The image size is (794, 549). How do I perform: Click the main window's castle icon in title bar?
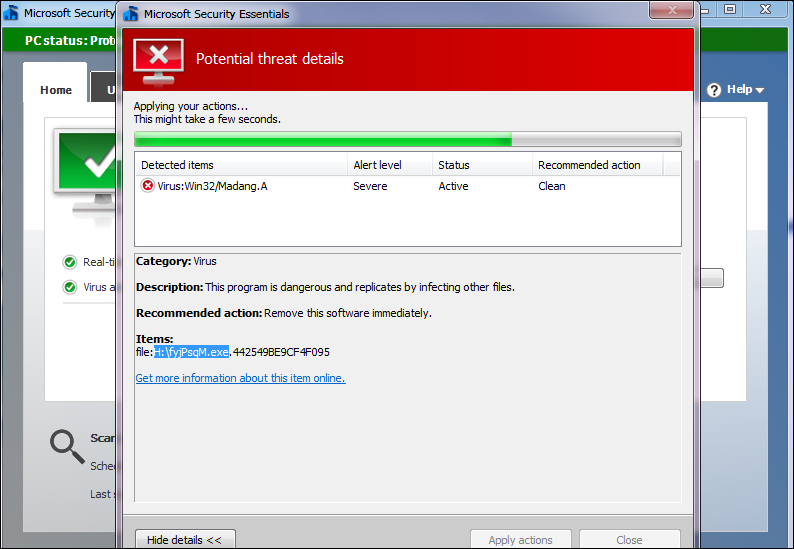pyautogui.click(x=11, y=13)
